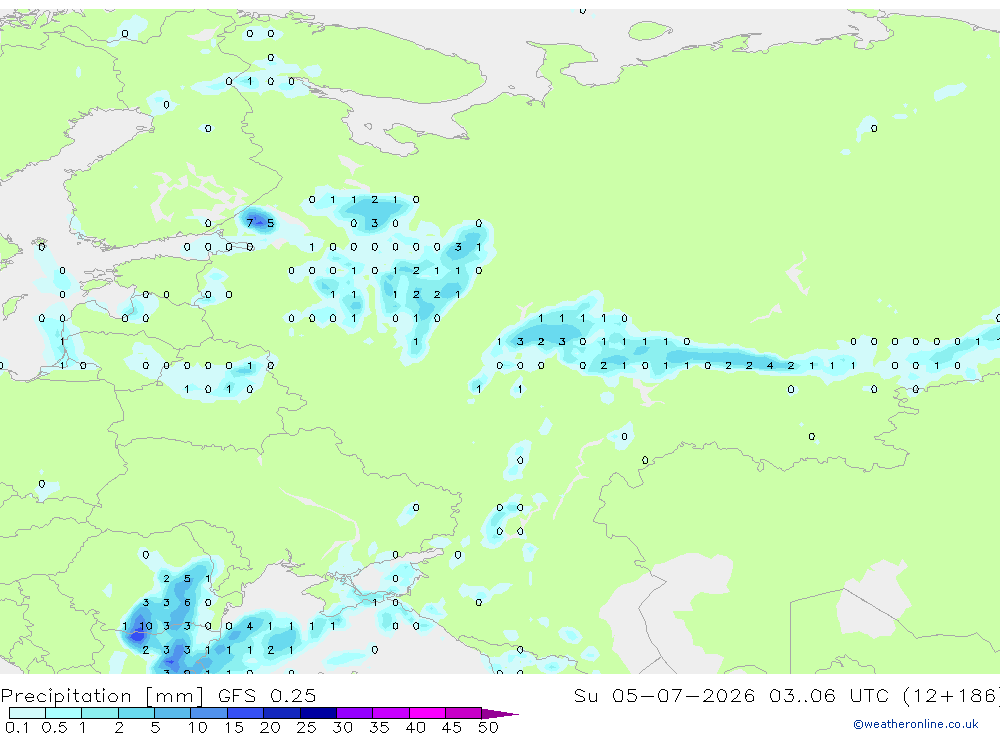
Task: Pick the 35–40 mm purple swatch
Action: click(x=391, y=713)
